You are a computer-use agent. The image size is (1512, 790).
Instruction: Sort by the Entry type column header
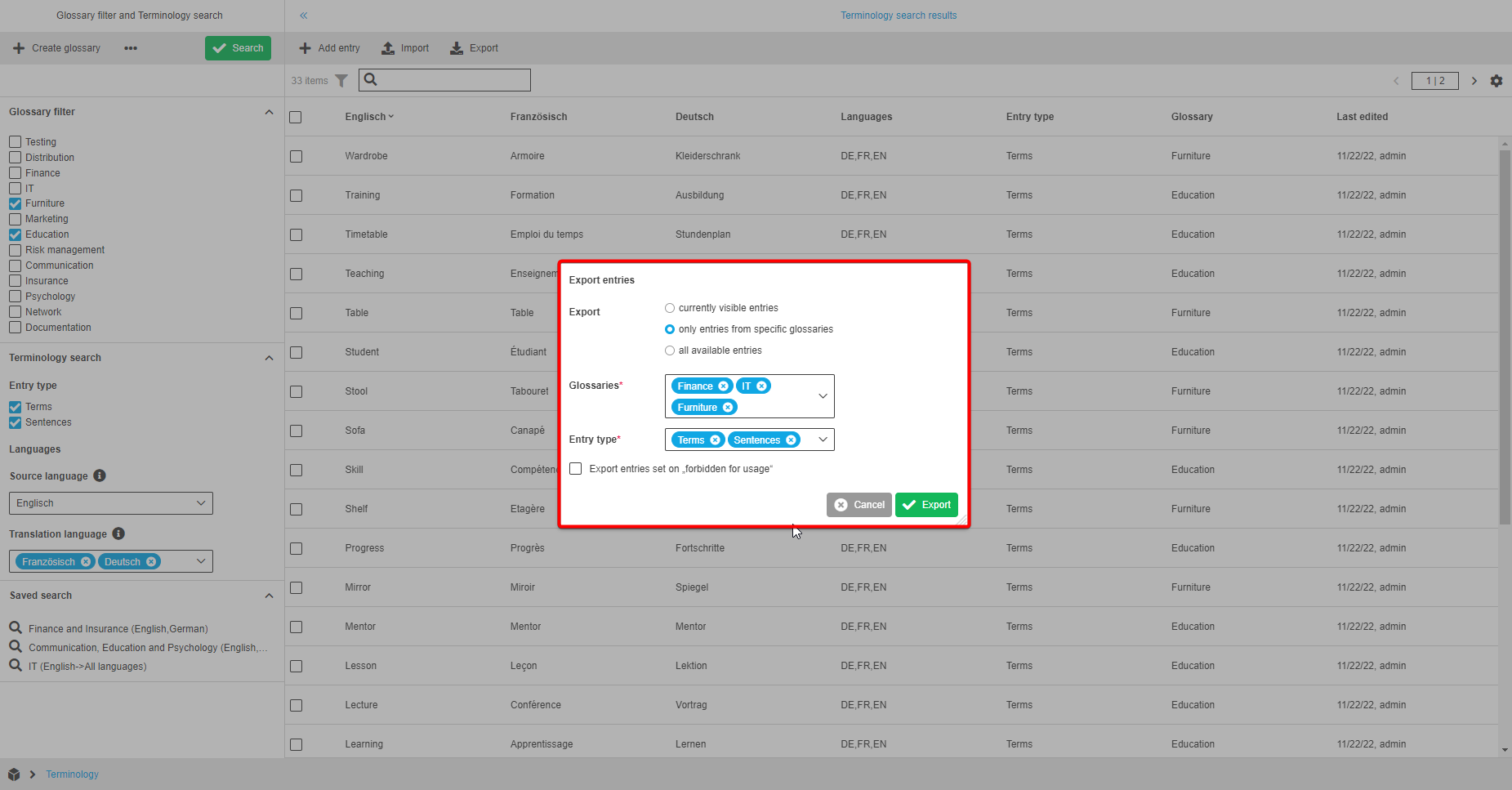1030,117
